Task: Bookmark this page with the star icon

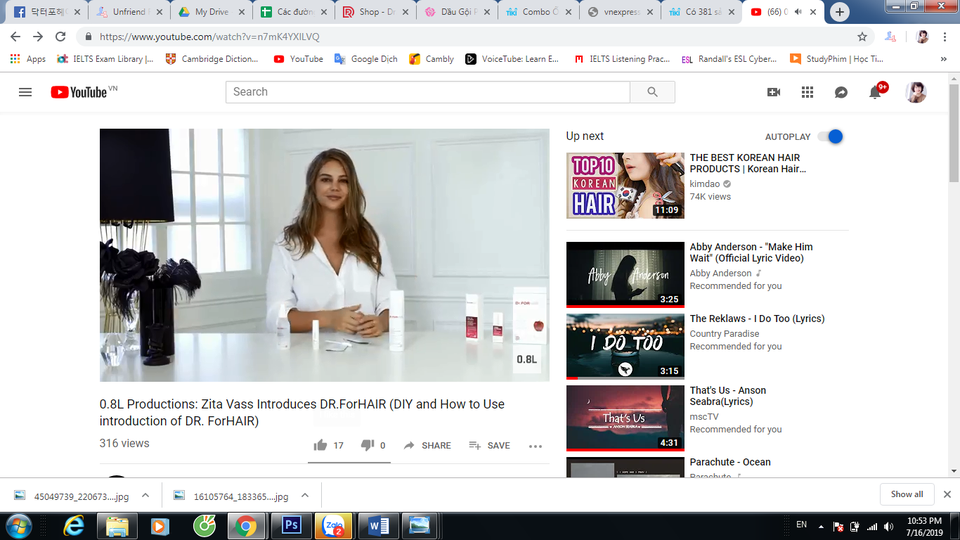Action: tap(862, 36)
